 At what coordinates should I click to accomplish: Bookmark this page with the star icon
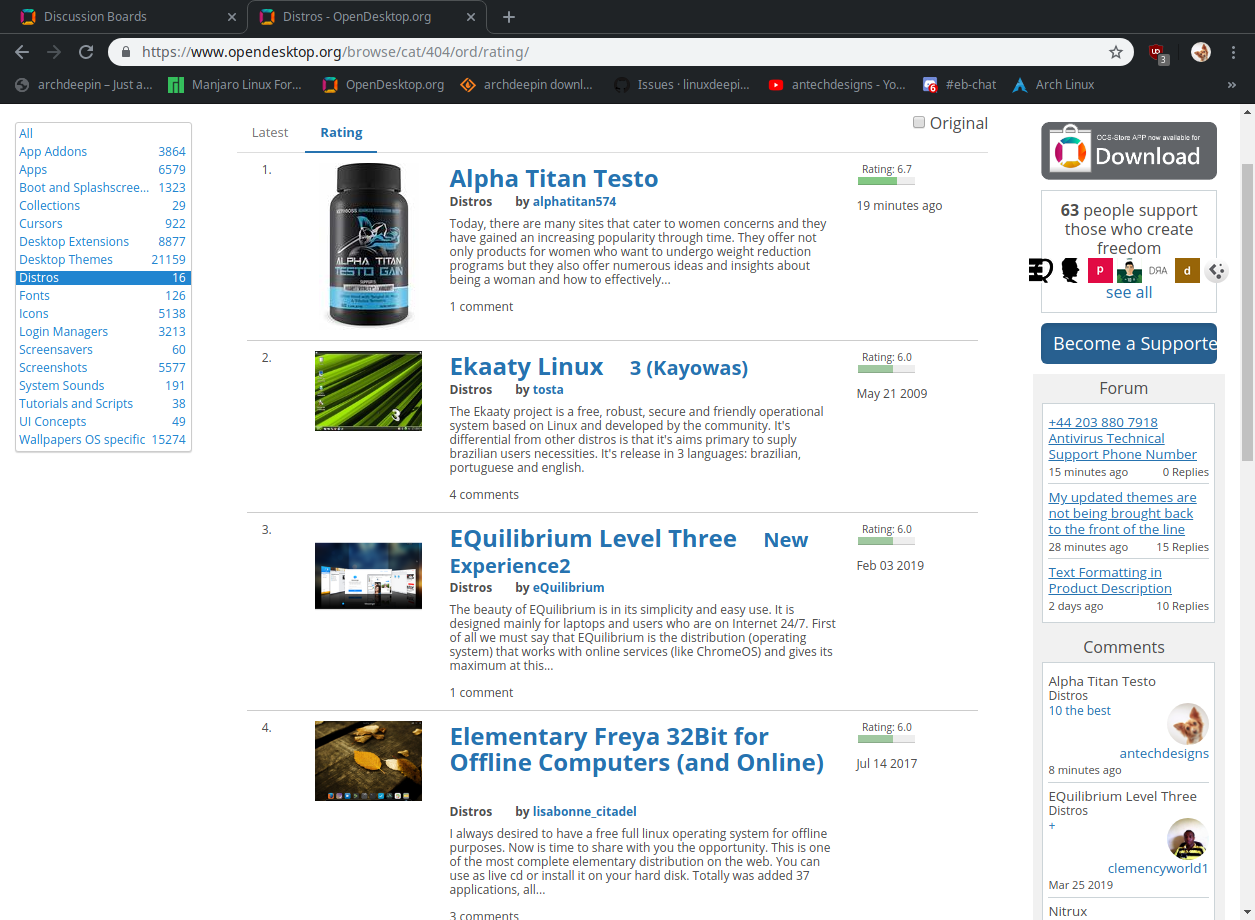(1116, 52)
